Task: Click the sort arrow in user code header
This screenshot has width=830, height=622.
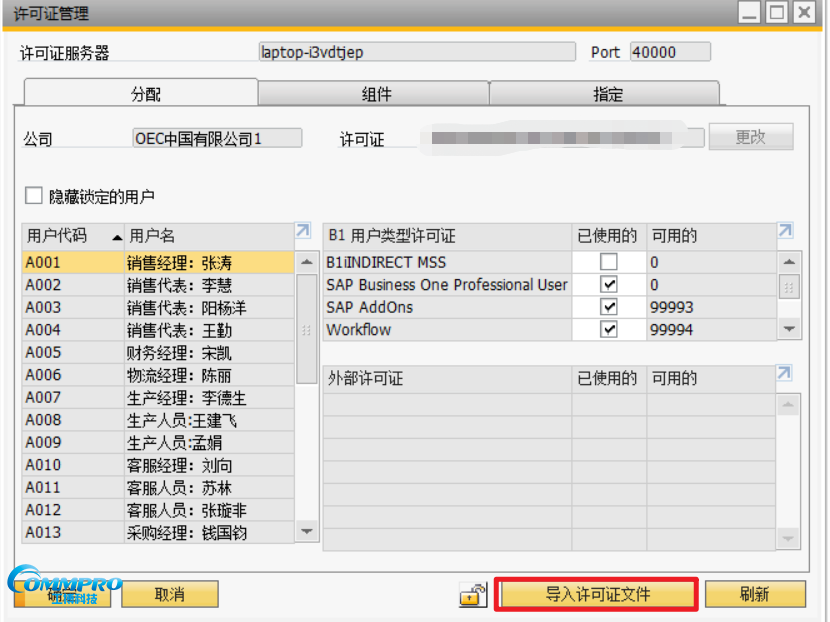Action: (x=117, y=237)
